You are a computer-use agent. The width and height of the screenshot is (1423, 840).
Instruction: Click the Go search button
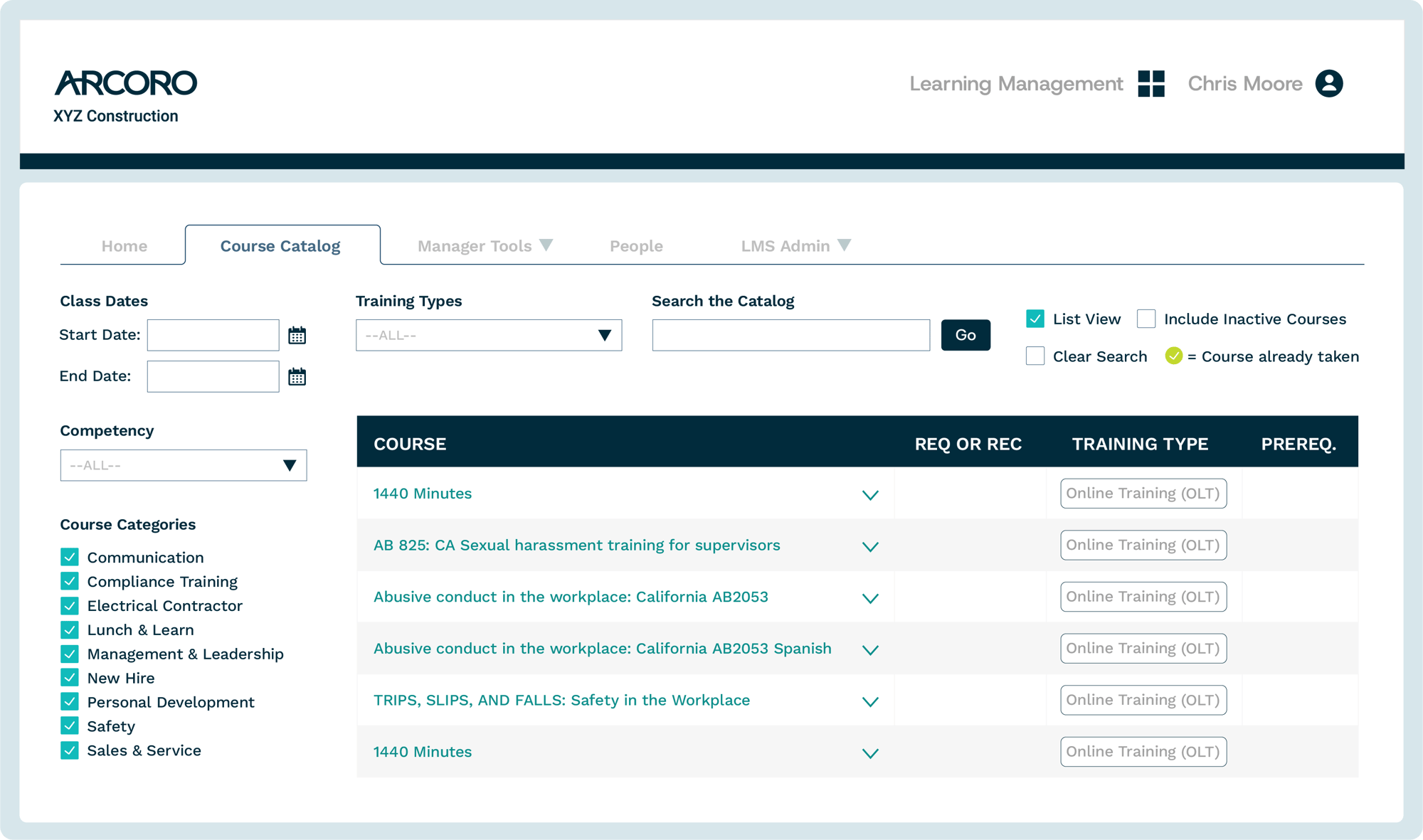click(966, 335)
